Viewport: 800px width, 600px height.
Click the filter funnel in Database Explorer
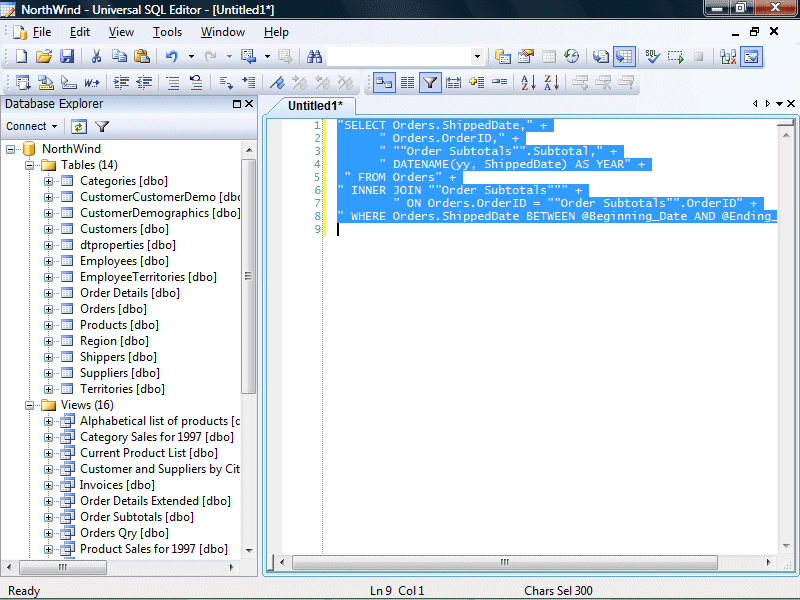(x=102, y=127)
